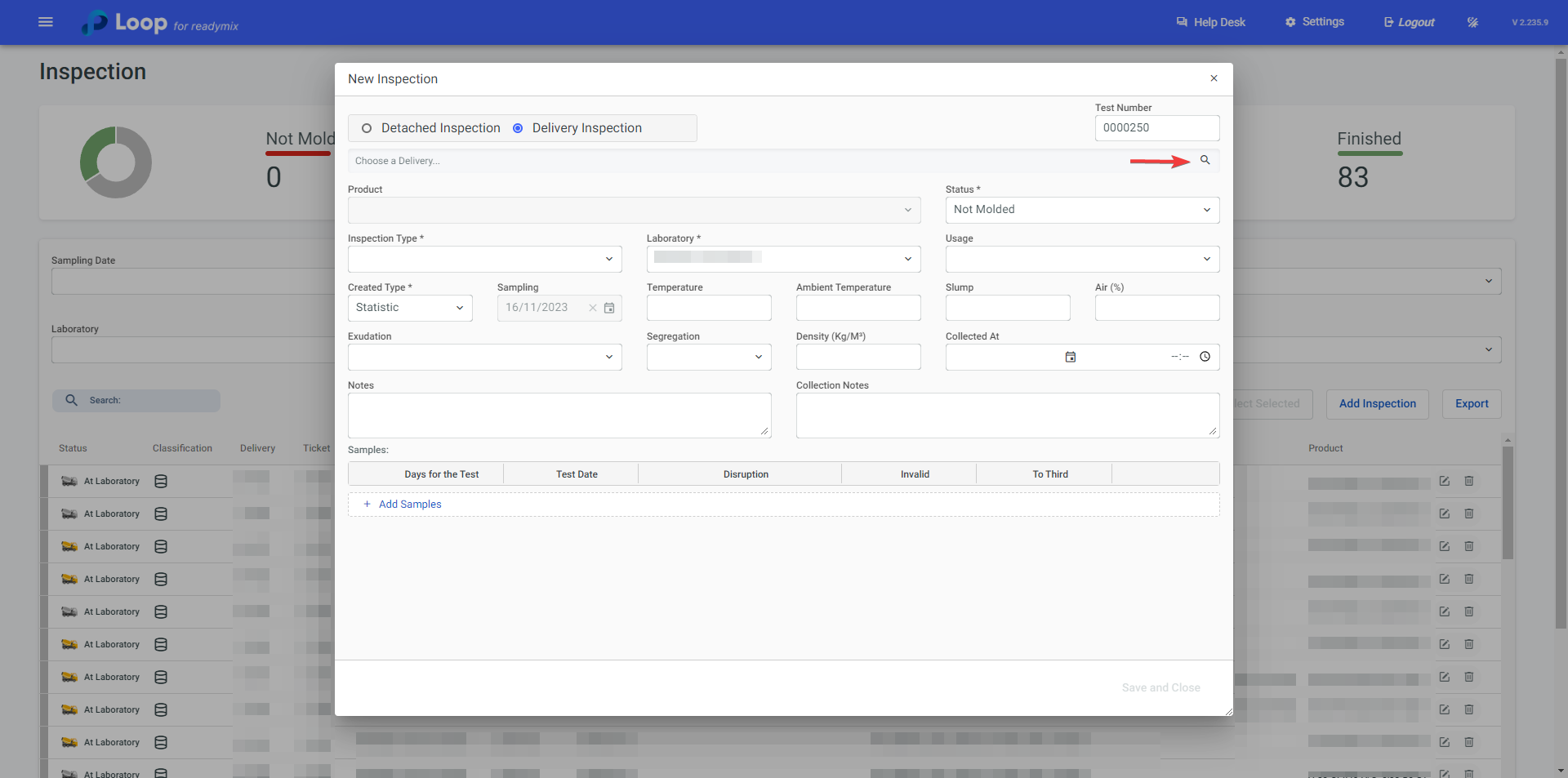Open Settings in the top bar

pos(1314,22)
